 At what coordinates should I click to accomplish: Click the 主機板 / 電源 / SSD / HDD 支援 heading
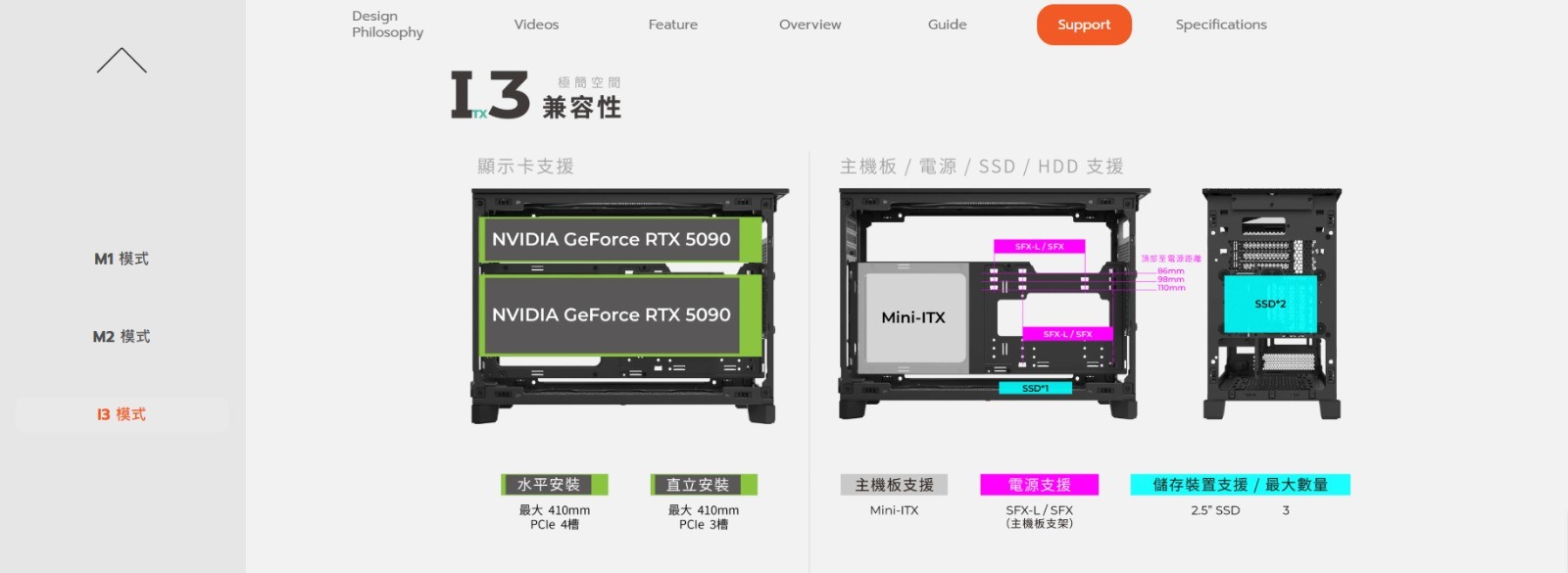pos(982,167)
